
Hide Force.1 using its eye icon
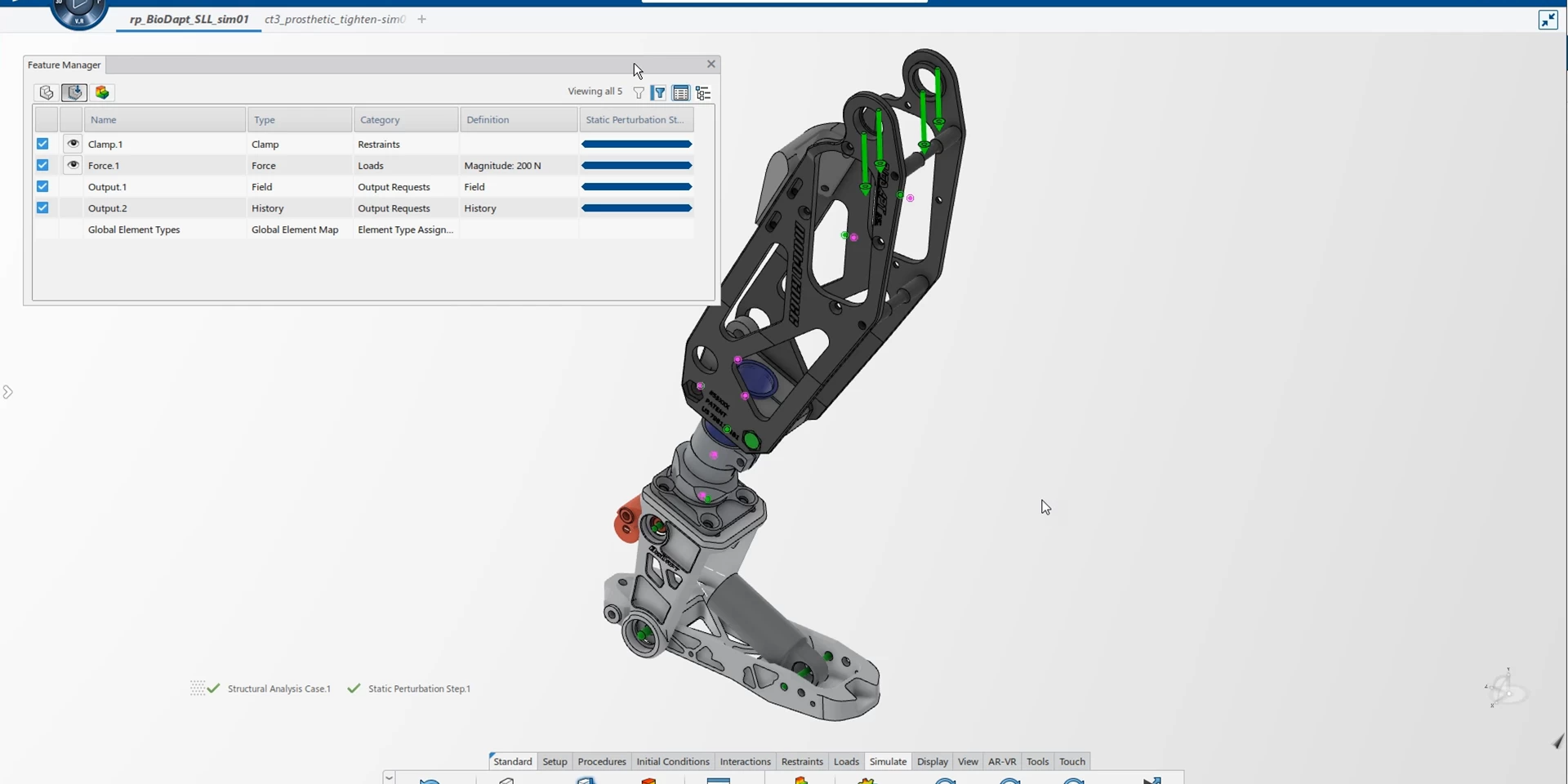click(73, 165)
